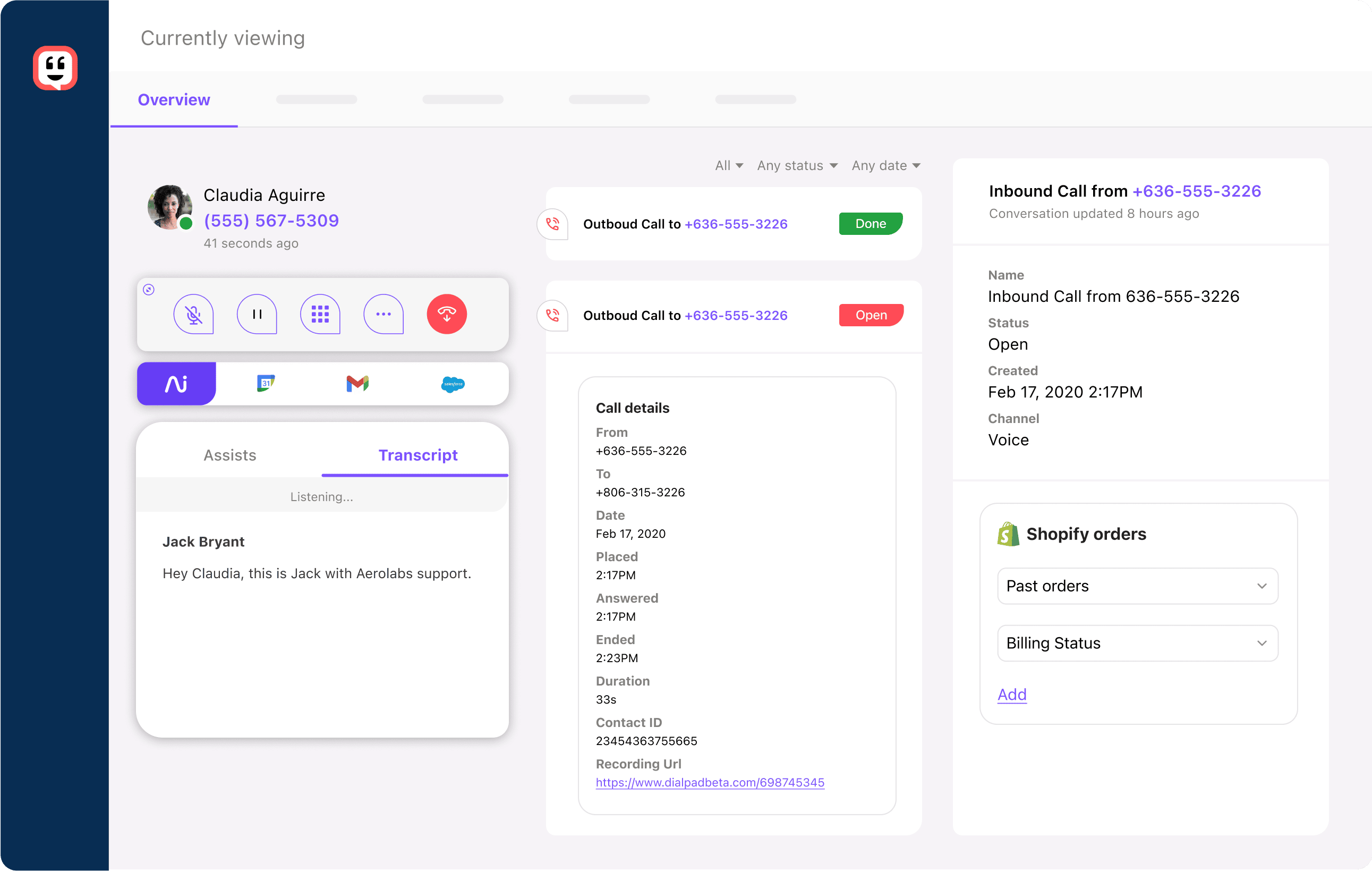Switch to the Assists tab

[229, 455]
